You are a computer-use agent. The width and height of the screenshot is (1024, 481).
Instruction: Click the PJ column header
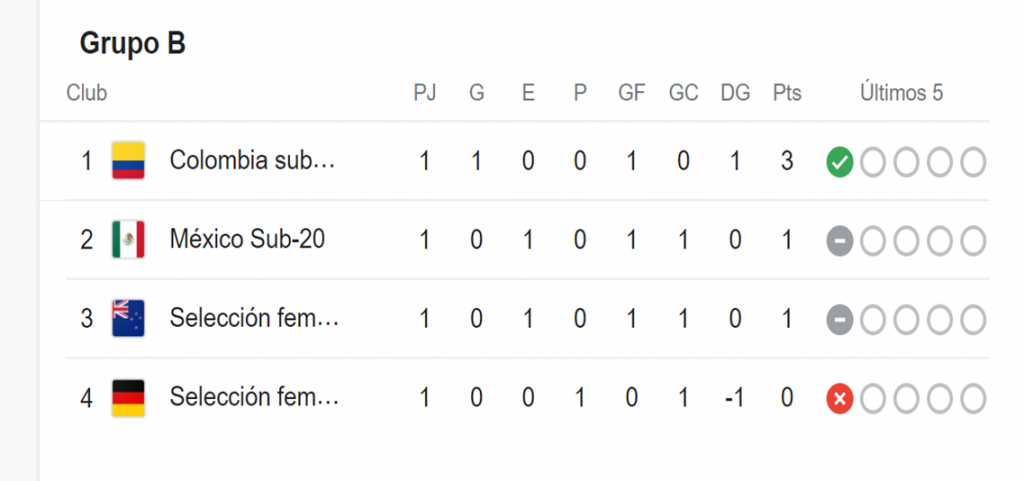coord(424,93)
